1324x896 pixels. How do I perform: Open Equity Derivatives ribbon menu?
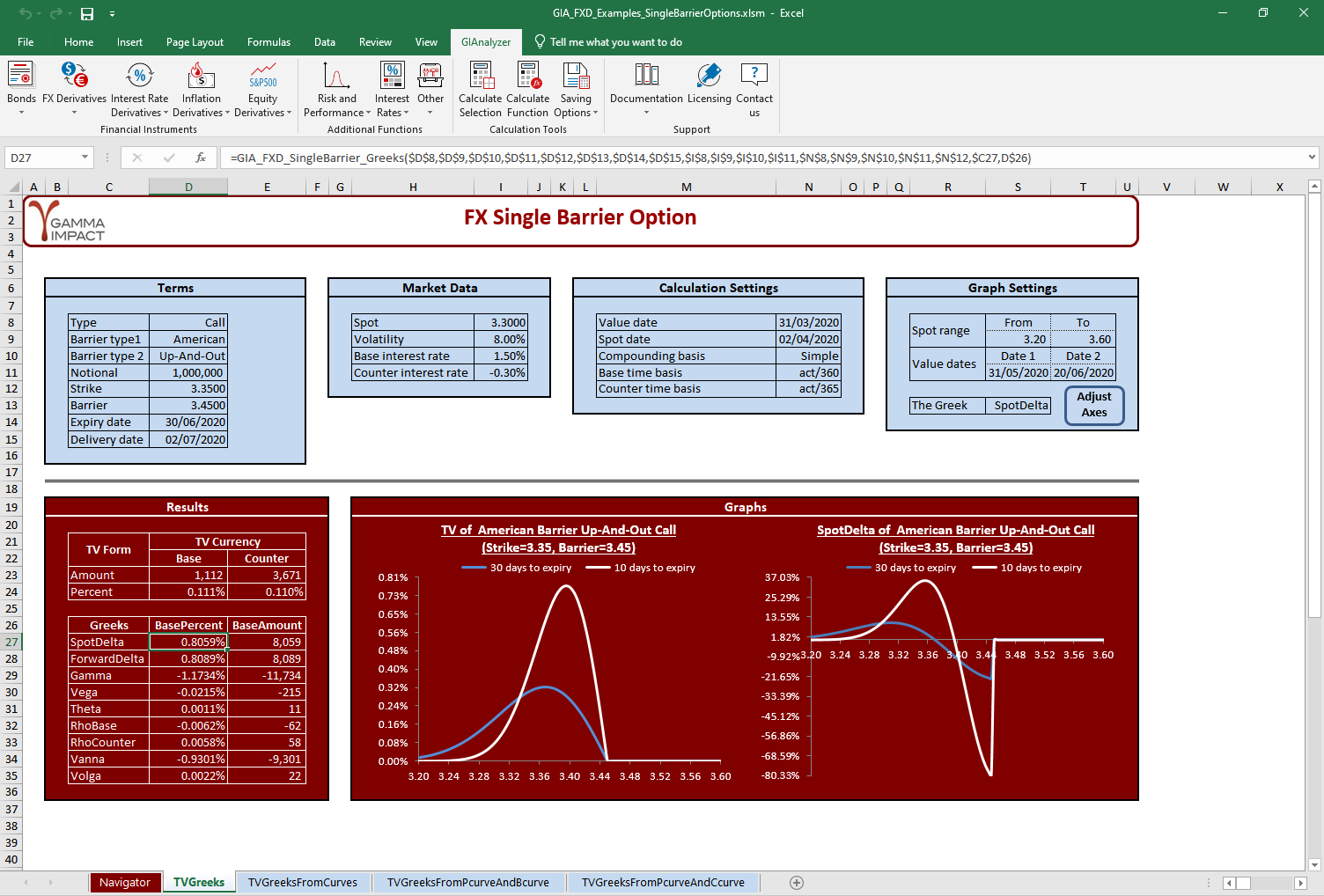[x=262, y=88]
